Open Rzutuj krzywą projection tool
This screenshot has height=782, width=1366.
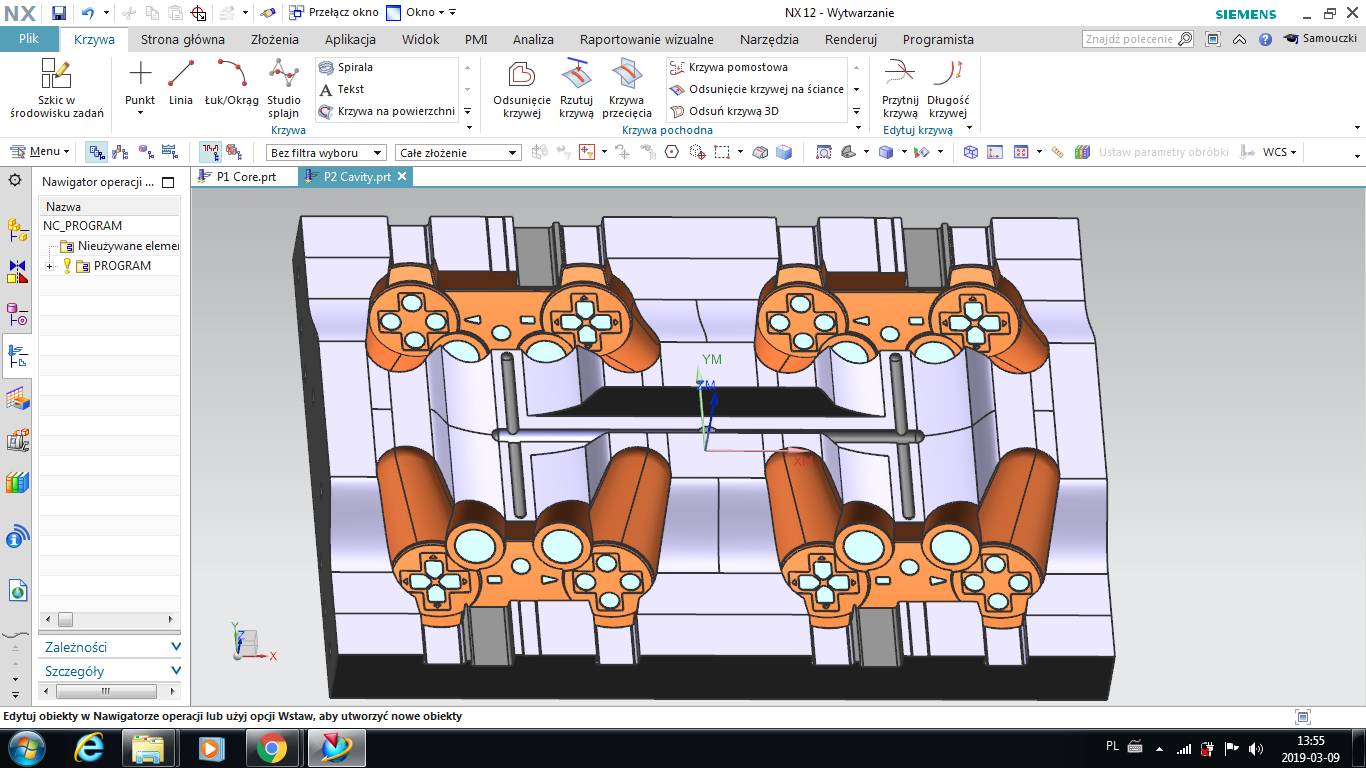click(576, 89)
